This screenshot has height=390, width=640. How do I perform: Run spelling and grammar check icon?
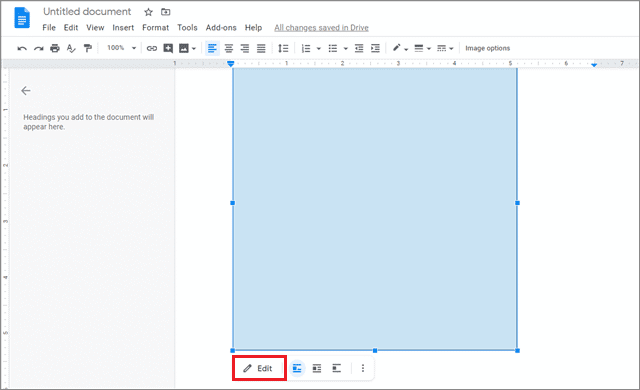click(x=71, y=49)
